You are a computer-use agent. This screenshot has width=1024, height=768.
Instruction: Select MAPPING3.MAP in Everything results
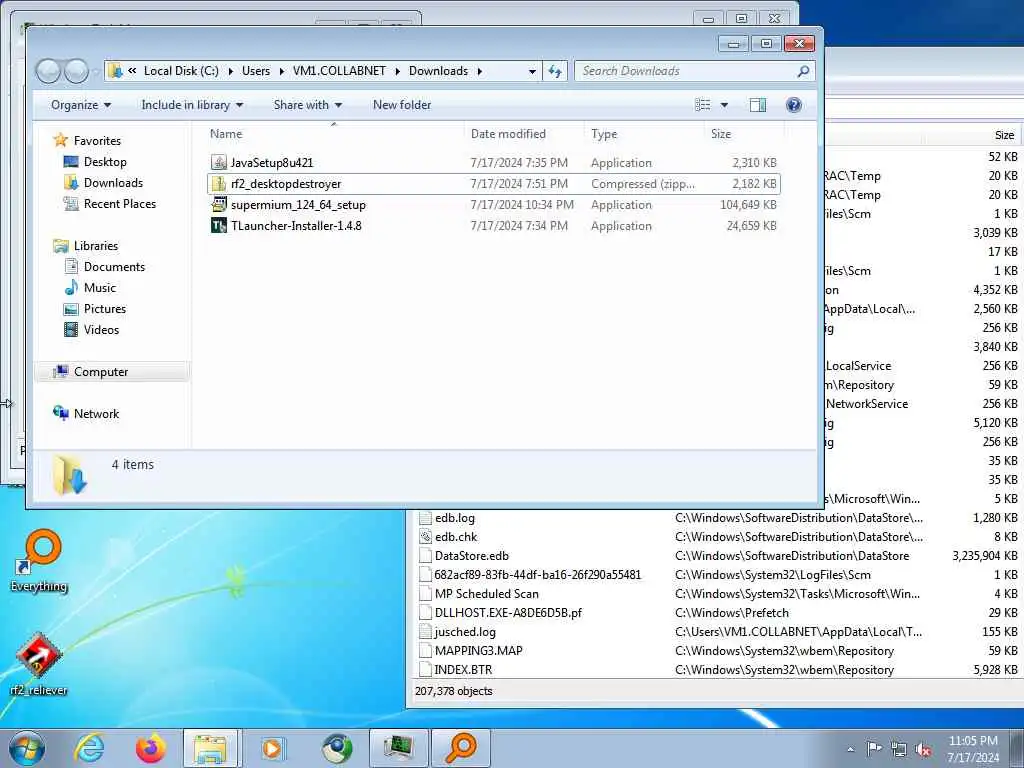coord(478,650)
